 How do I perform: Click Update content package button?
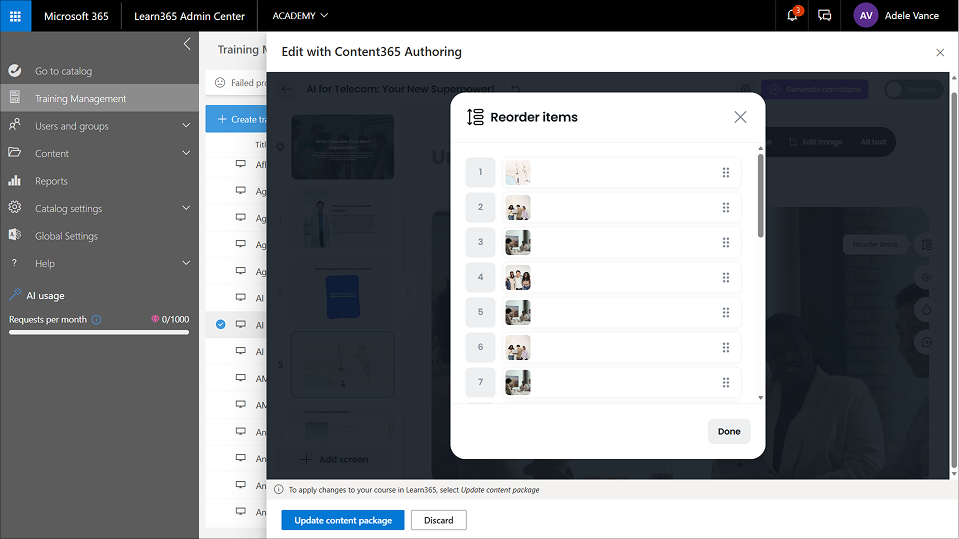click(342, 520)
